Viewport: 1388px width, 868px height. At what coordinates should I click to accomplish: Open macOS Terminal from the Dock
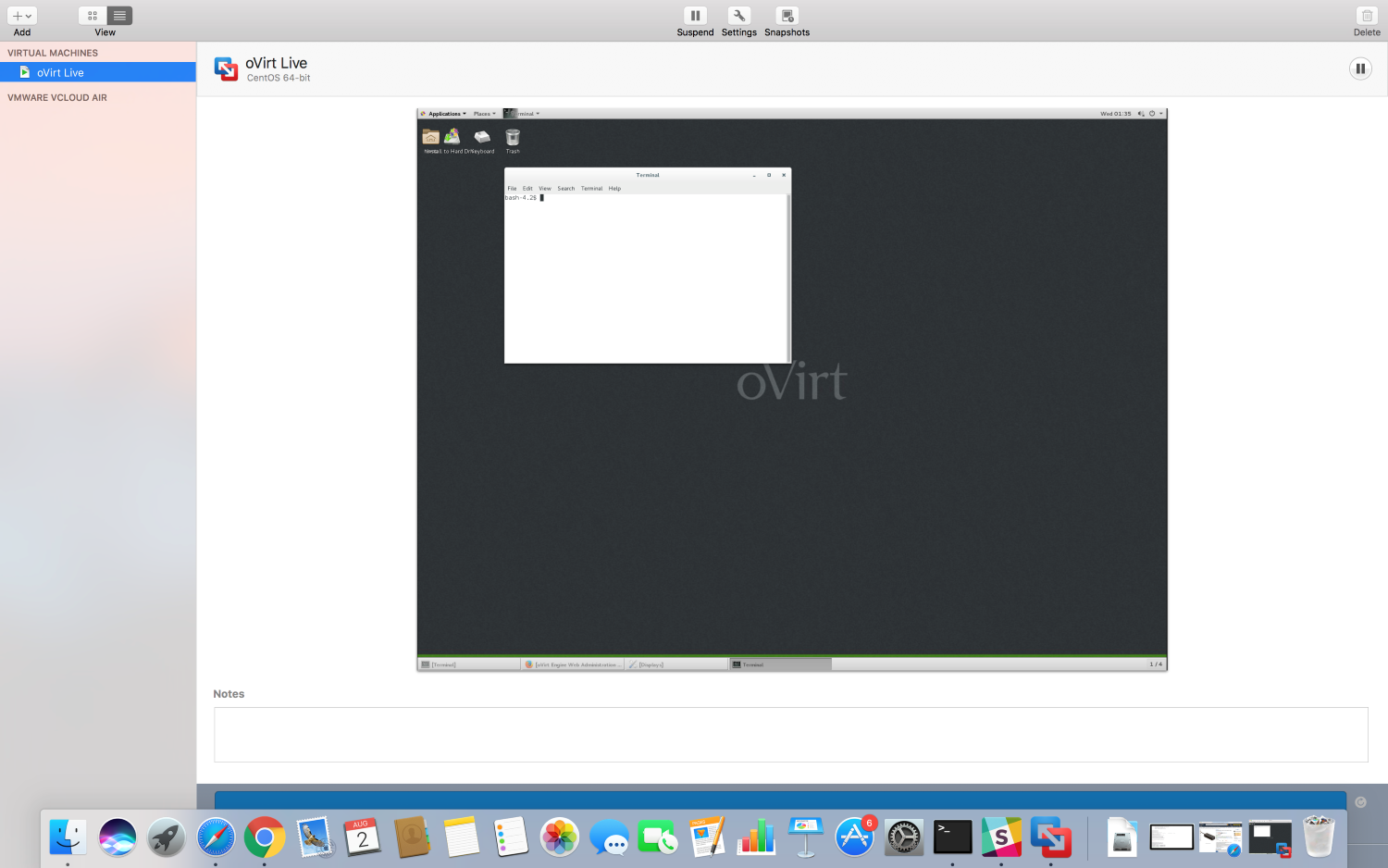point(952,837)
